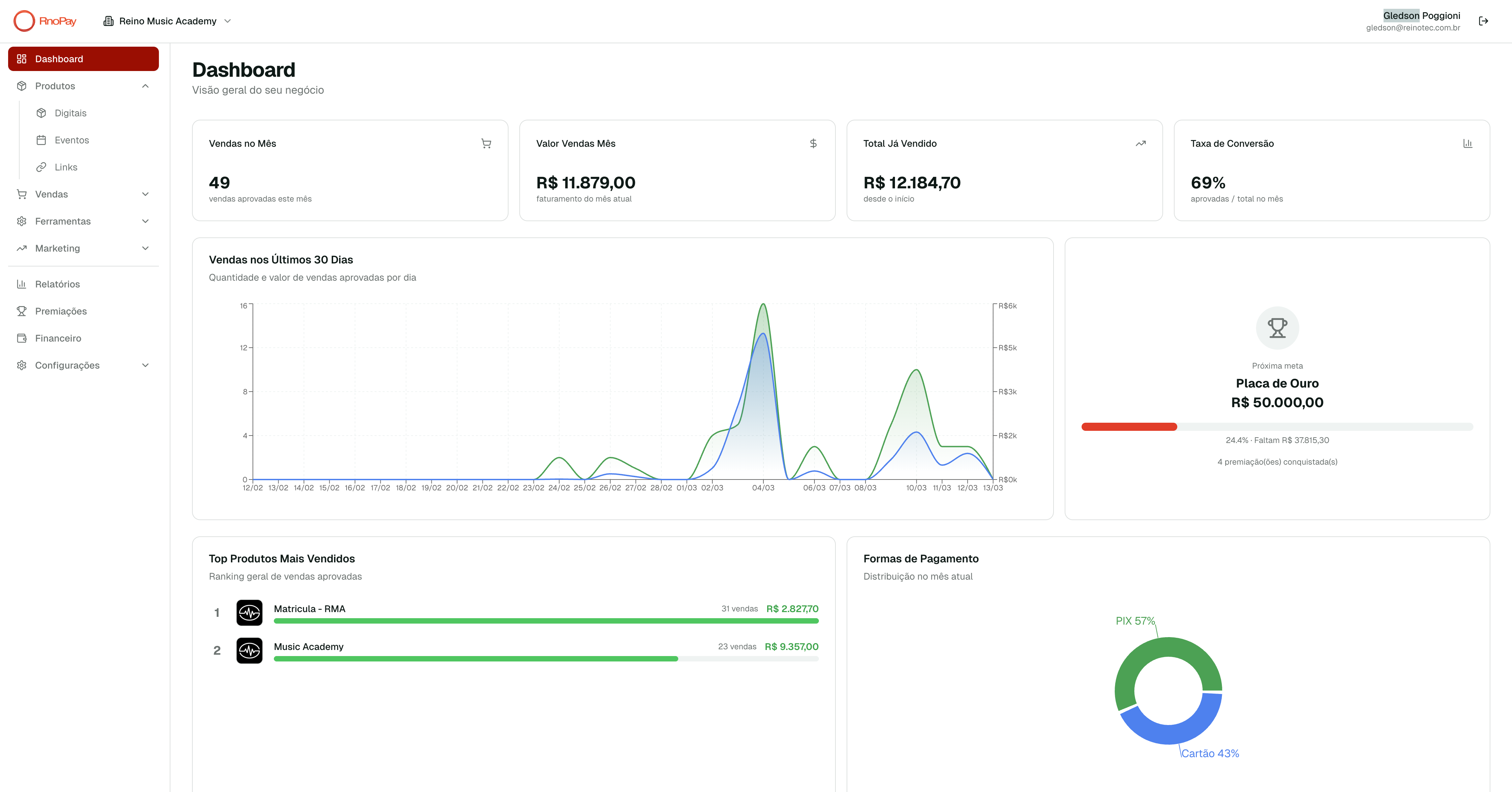Click the Matricula - RMA product thumbnail
The height and width of the screenshot is (792, 1512).
pos(250,612)
